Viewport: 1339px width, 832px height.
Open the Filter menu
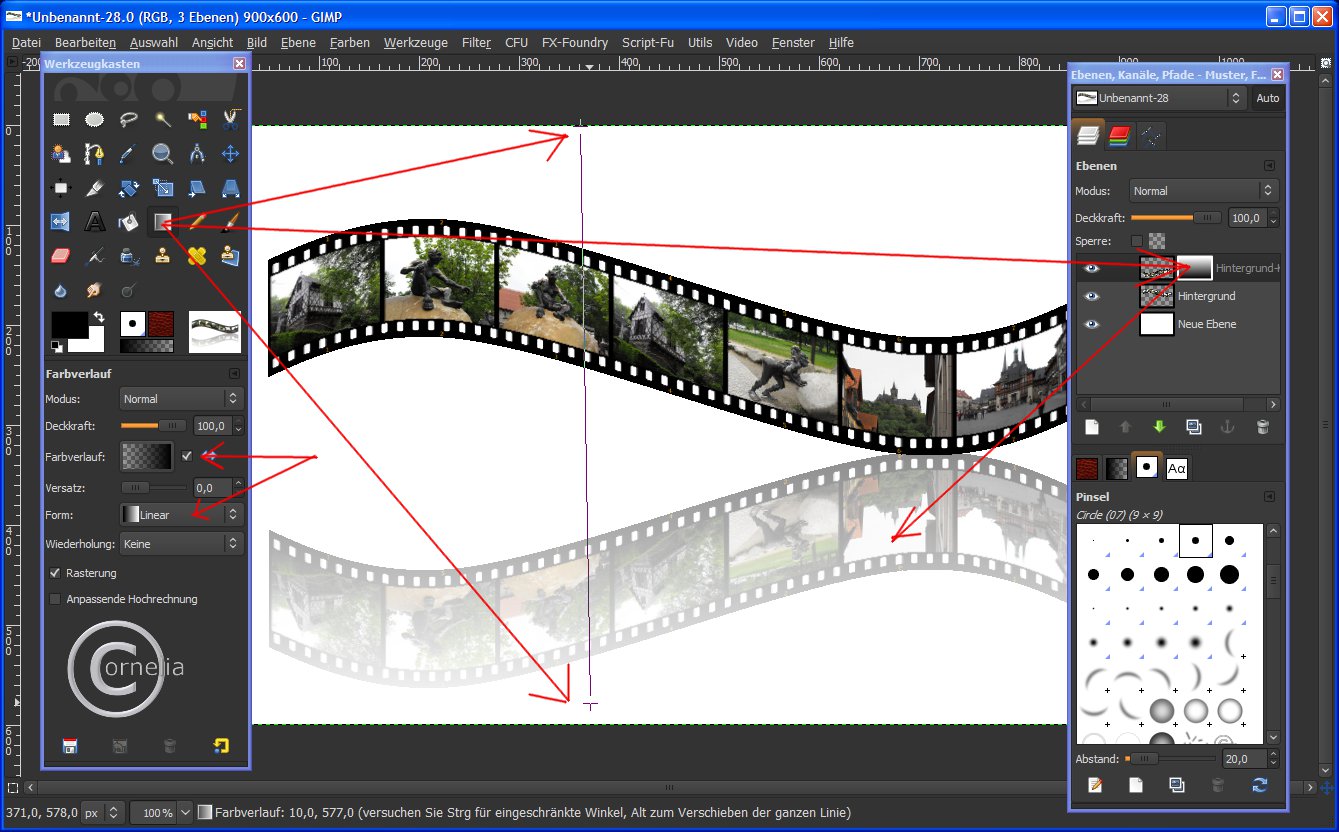click(x=476, y=43)
